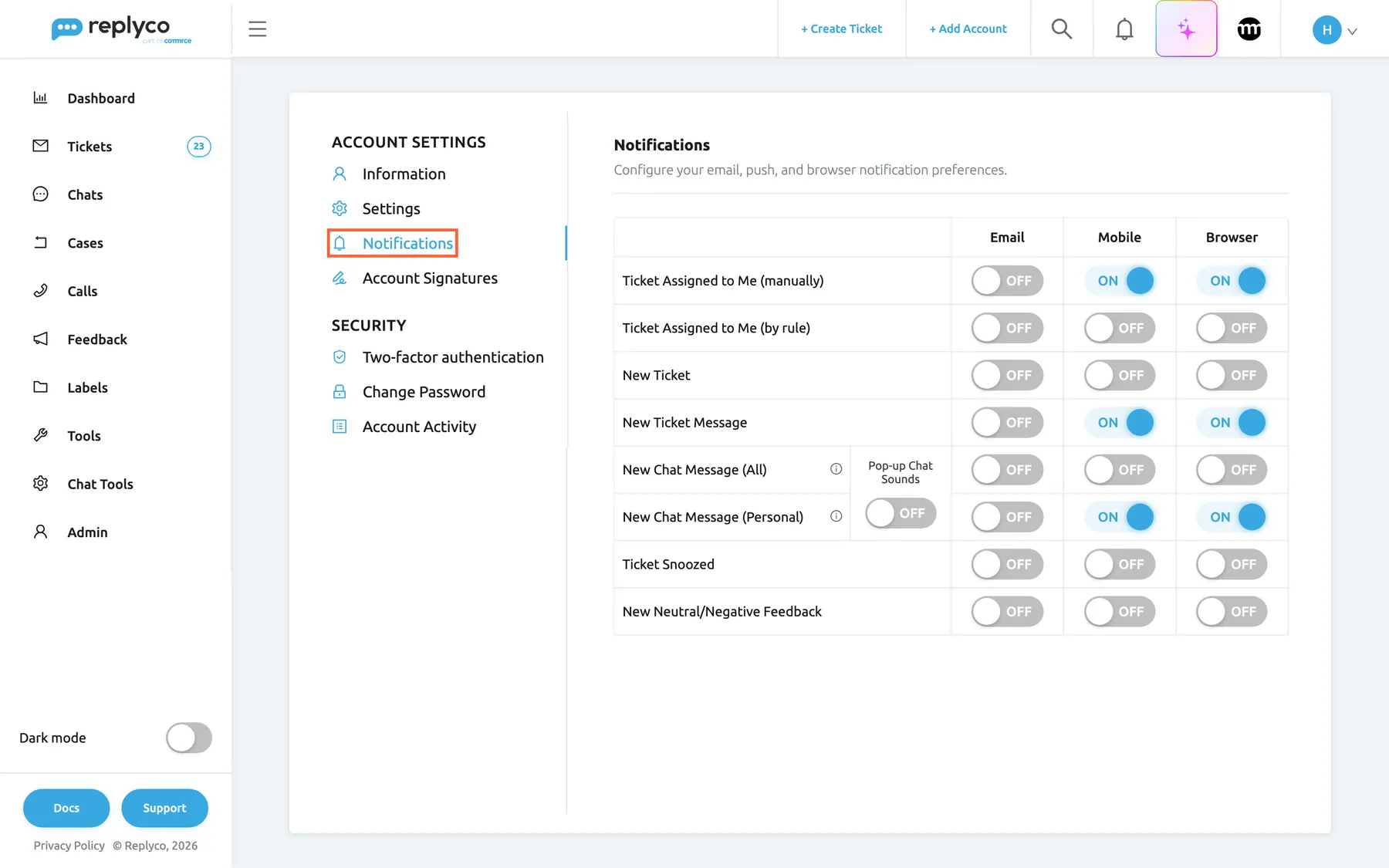Open Account Signatures settings
The image size is (1389, 868).
click(x=414, y=278)
